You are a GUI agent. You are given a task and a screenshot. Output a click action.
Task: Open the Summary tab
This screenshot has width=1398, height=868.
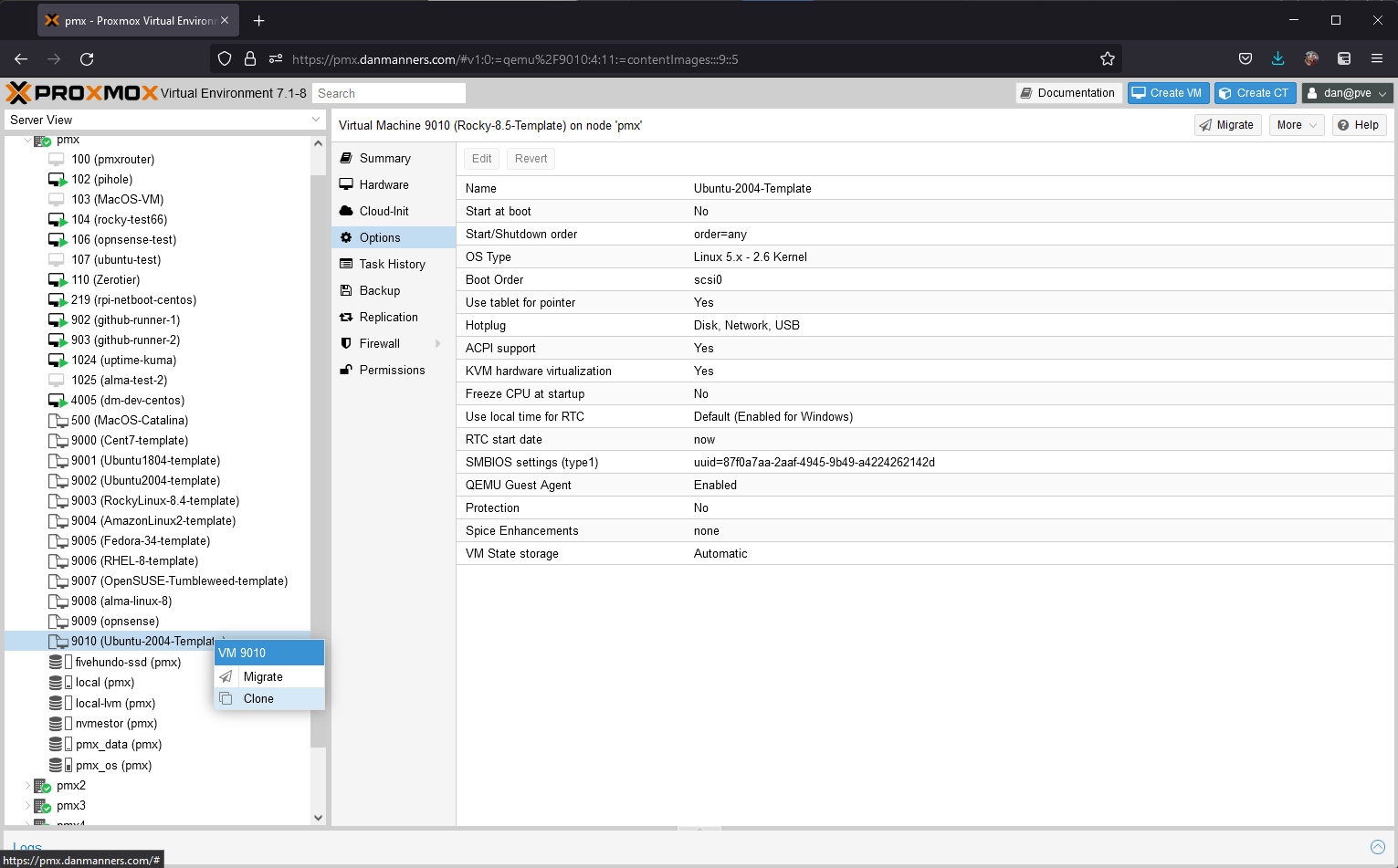(394, 158)
